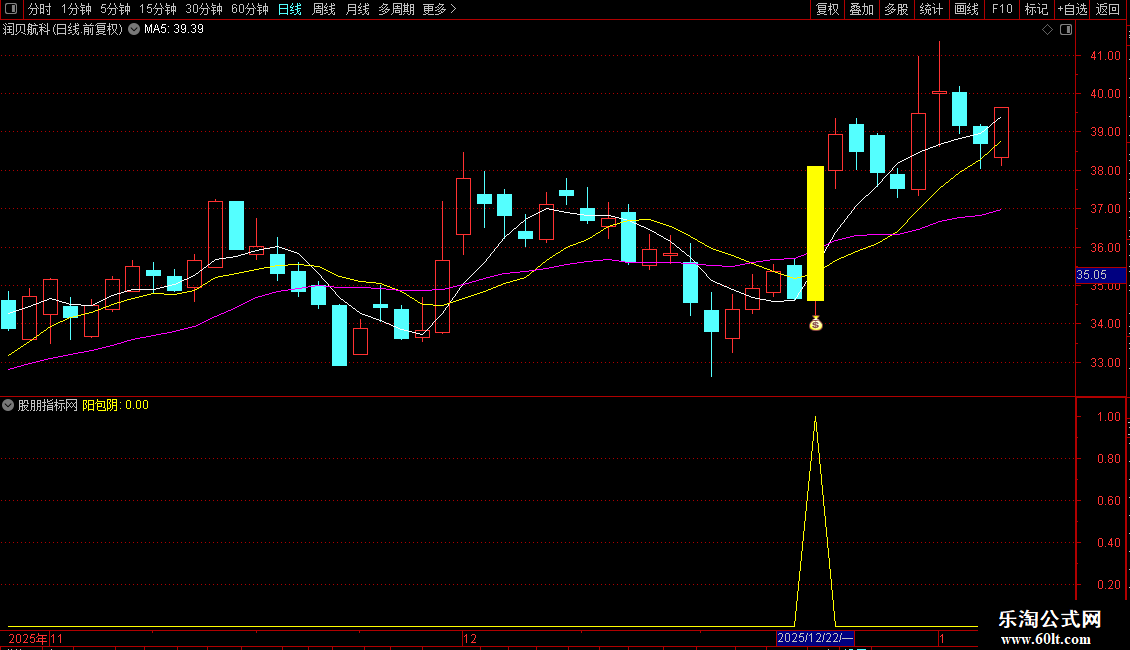The image size is (1130, 650).
Task: Add stock to 自选 watchlist
Action: (1072, 9)
